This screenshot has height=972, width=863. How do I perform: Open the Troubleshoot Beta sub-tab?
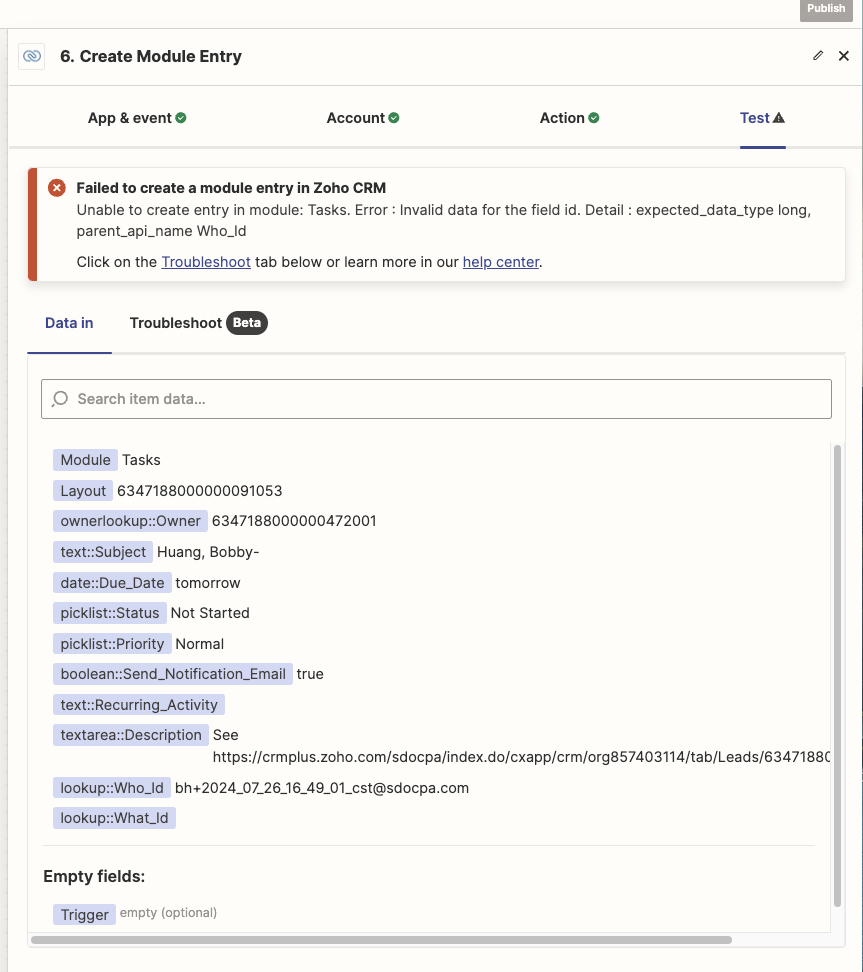pyautogui.click(x=198, y=323)
